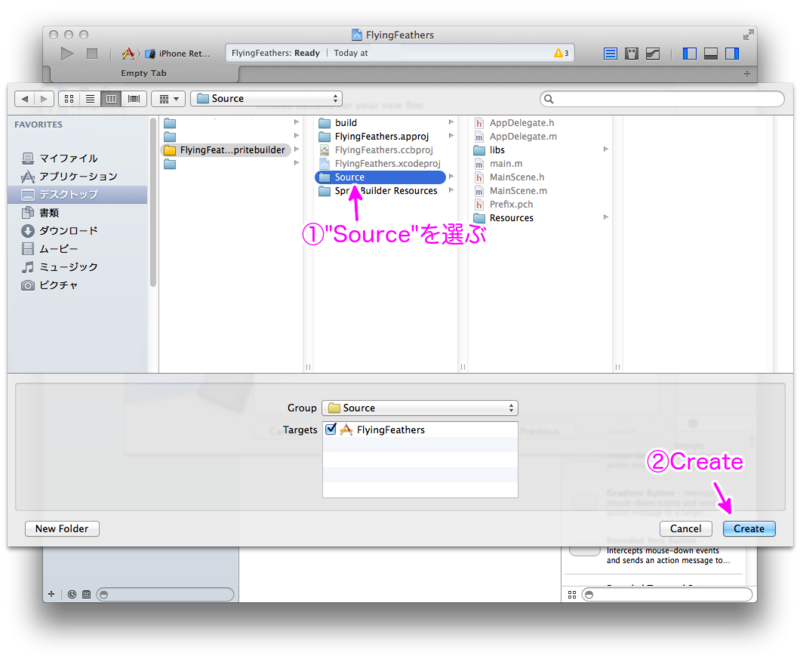Open the FlyingFeathers scheme selector icon

[x=128, y=53]
